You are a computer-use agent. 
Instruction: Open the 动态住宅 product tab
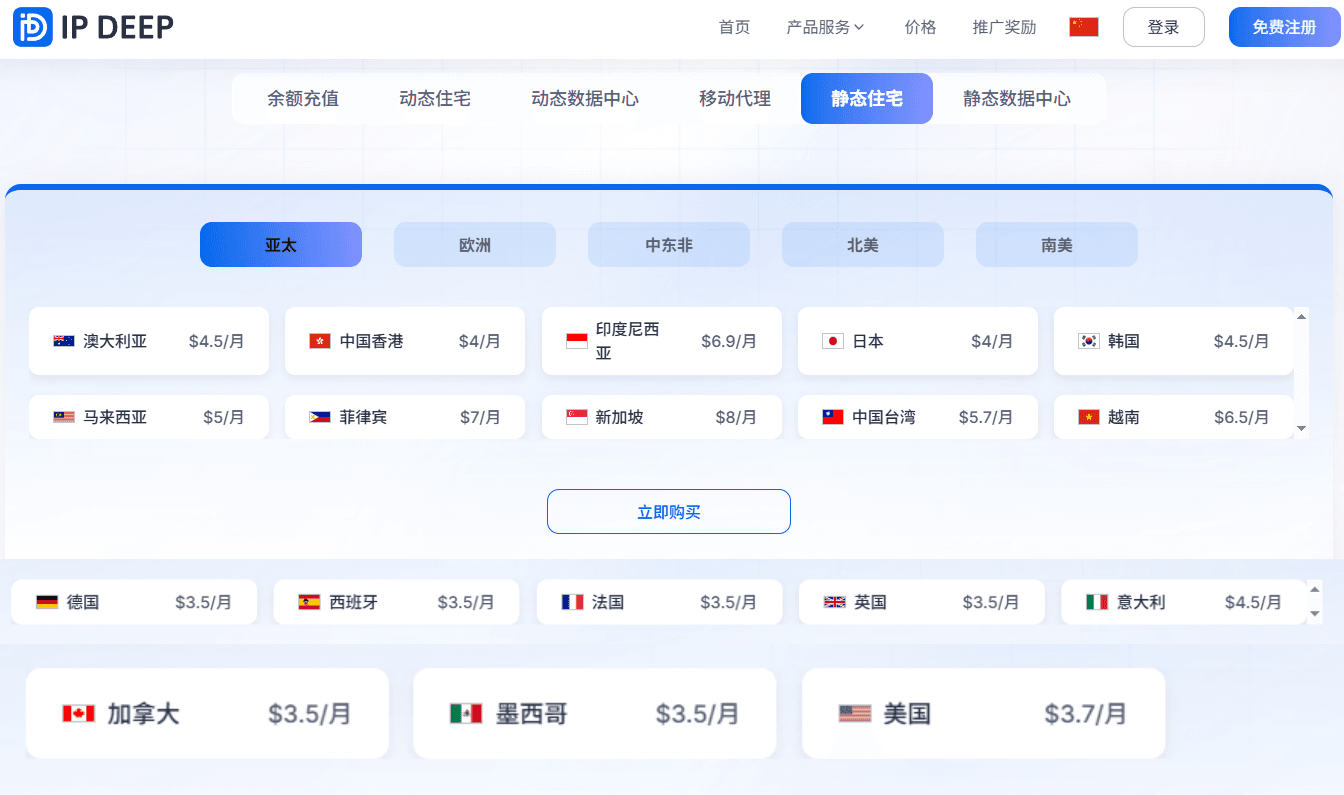coord(435,99)
